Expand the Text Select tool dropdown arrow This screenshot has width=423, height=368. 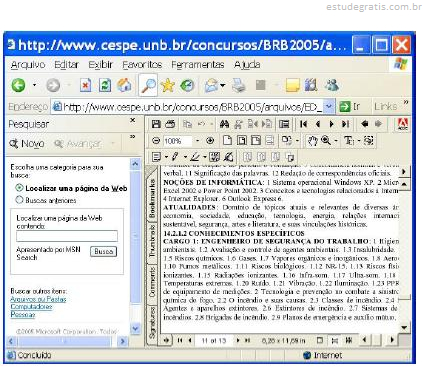(x=359, y=141)
